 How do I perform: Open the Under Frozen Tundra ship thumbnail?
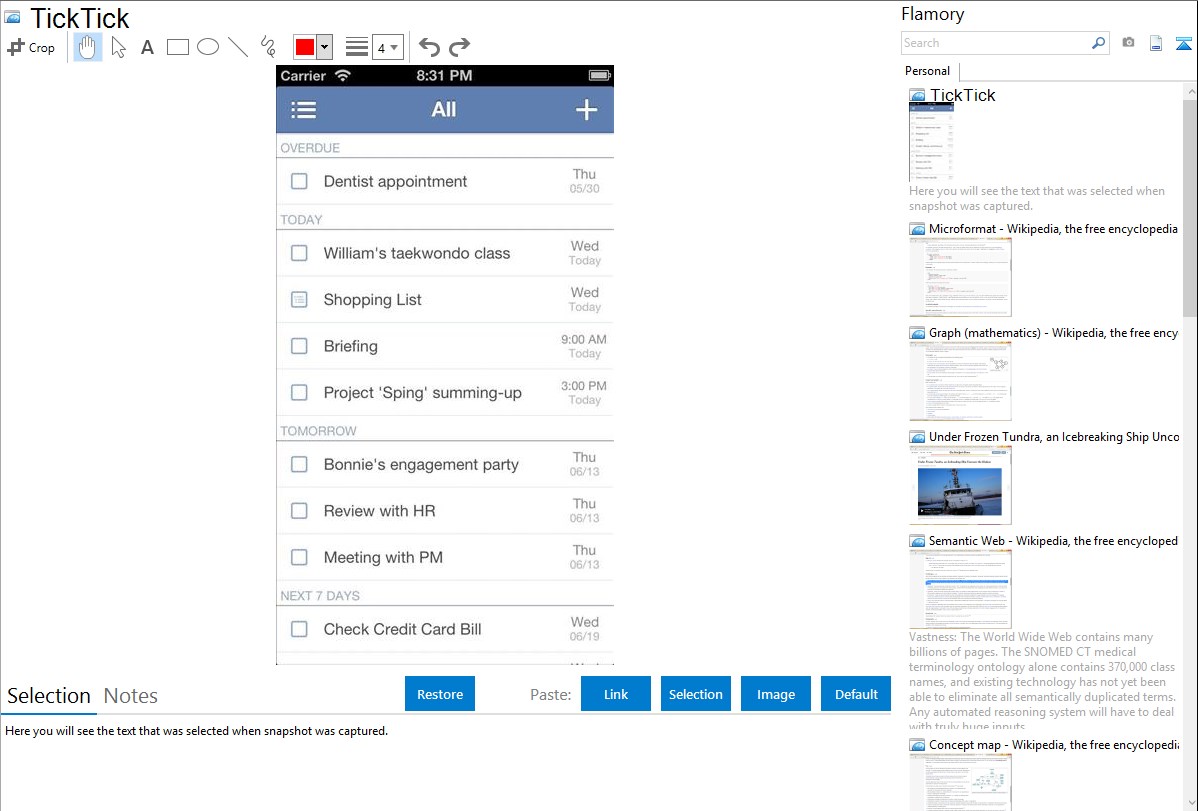pyautogui.click(x=960, y=485)
